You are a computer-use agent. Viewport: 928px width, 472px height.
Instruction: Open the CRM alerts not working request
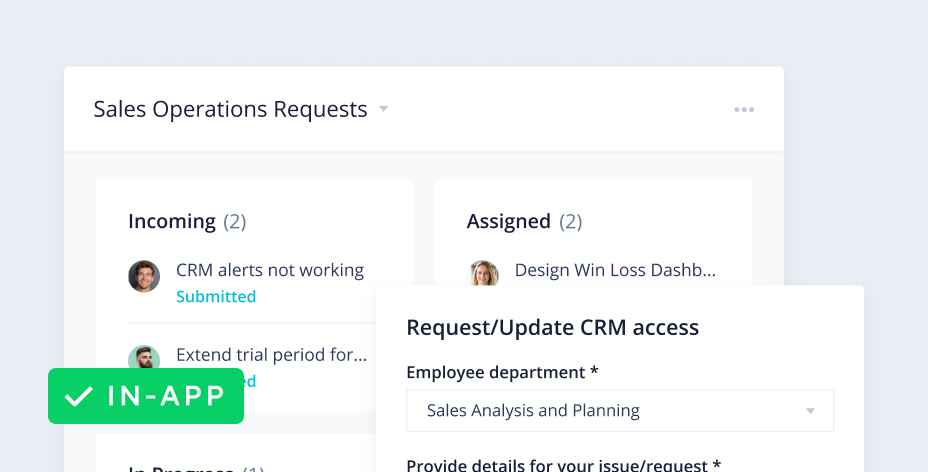[x=270, y=270]
